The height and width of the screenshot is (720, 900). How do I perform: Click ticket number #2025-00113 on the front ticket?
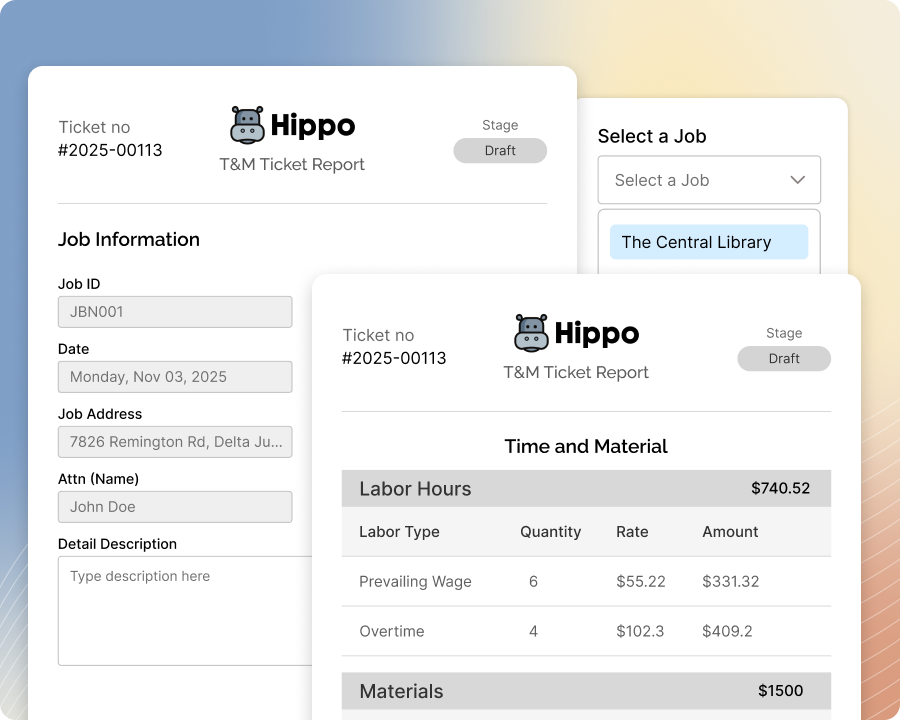(x=394, y=358)
